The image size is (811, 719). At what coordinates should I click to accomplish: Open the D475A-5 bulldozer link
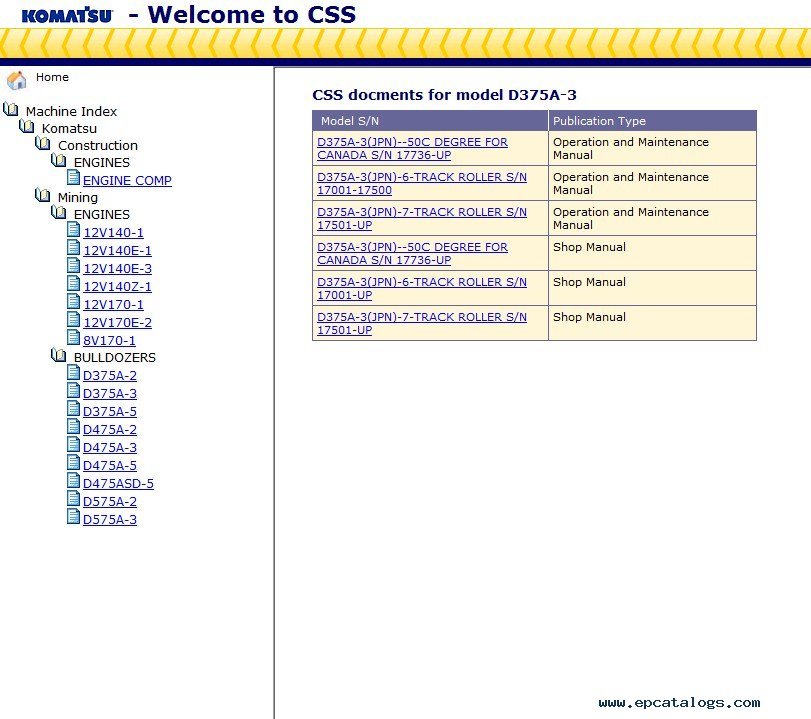(110, 466)
